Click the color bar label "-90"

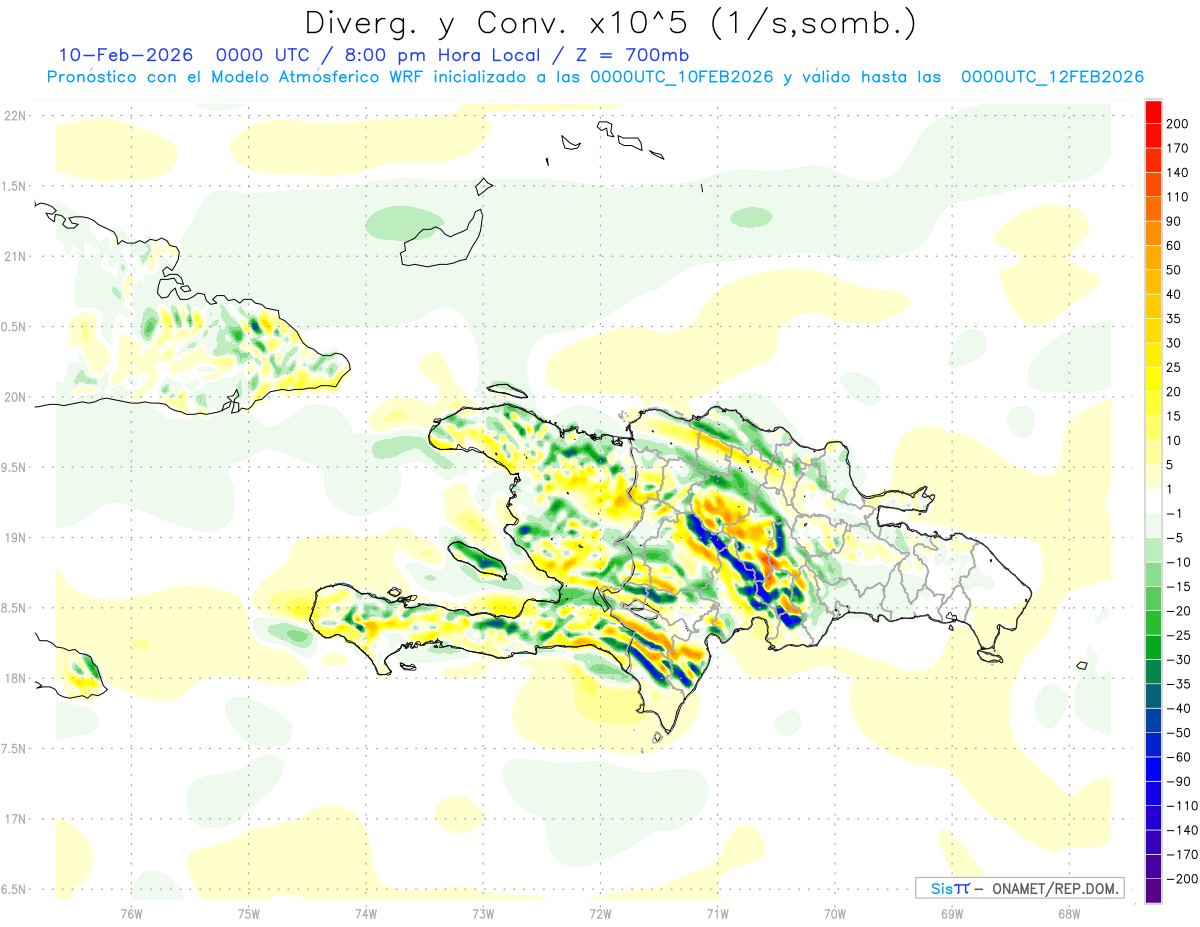coord(1181,781)
